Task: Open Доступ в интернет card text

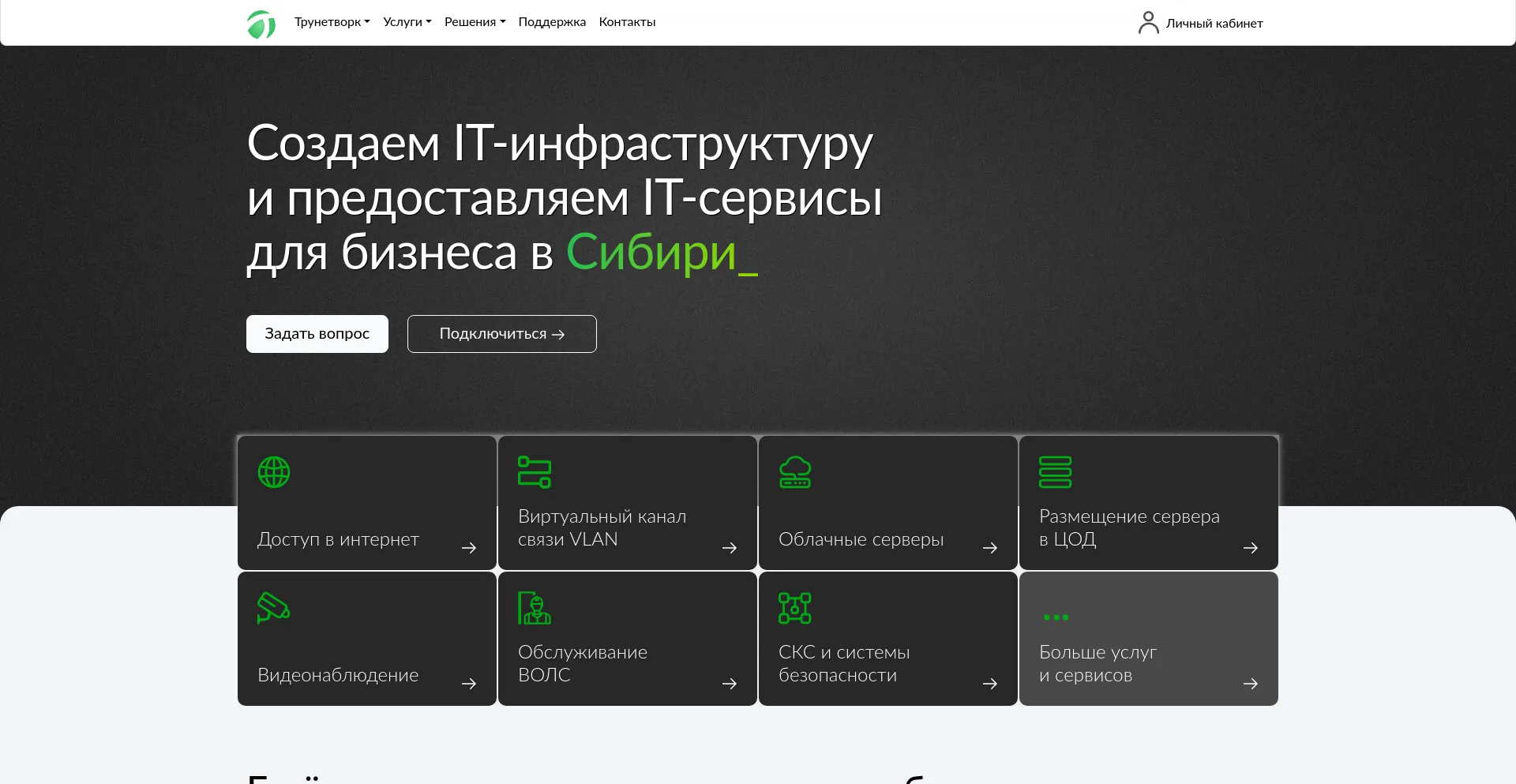Action: 338,539
